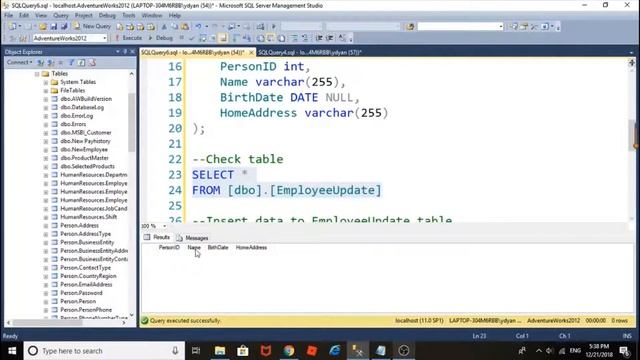Open the find combo box dropdown

tap(501, 27)
